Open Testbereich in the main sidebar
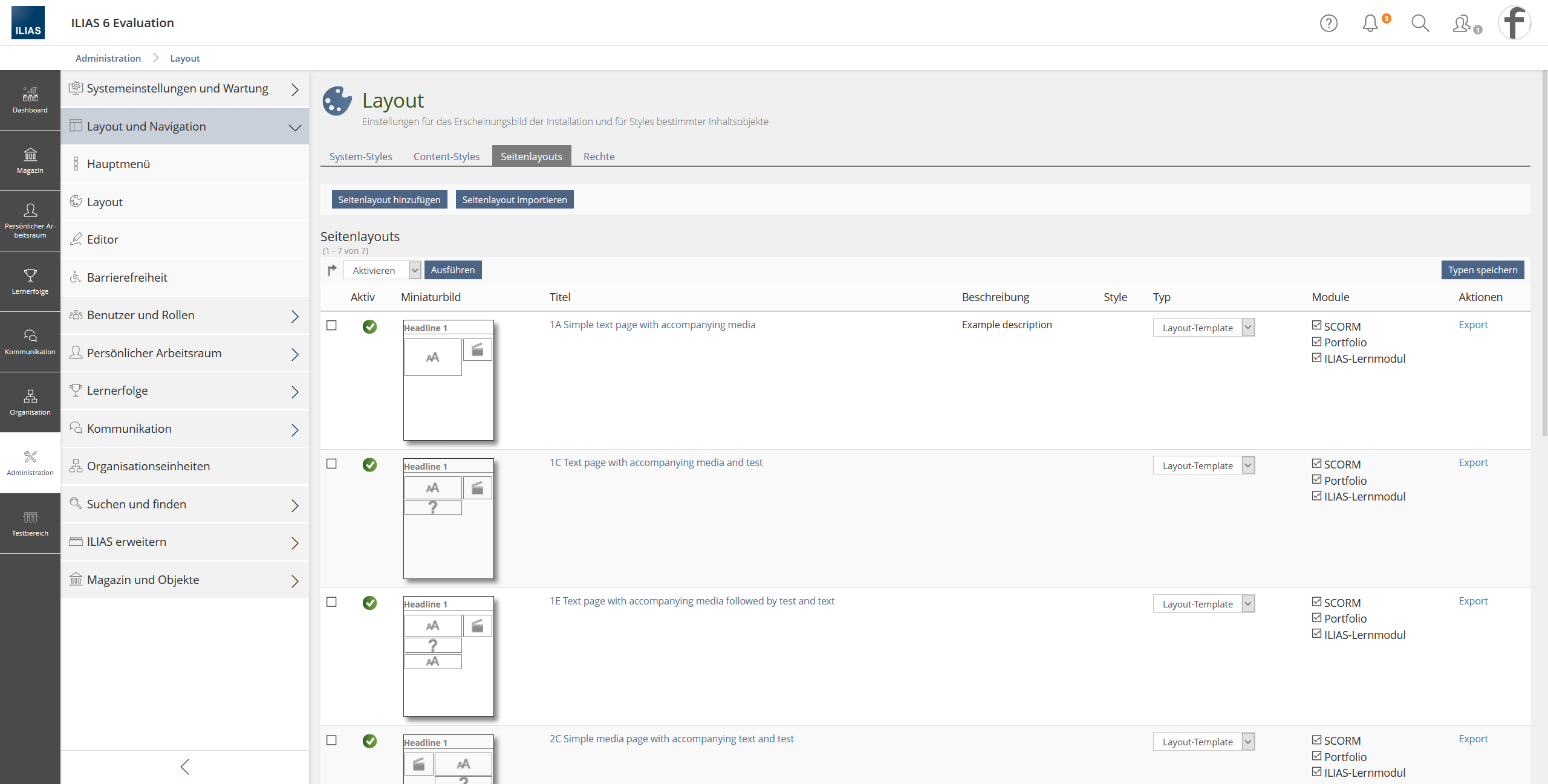The height and width of the screenshot is (784, 1548). (x=30, y=523)
